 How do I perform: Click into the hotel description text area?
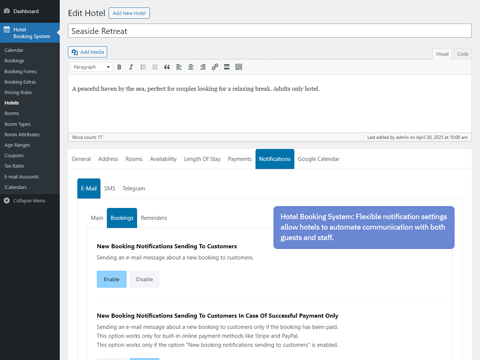[x=270, y=104]
